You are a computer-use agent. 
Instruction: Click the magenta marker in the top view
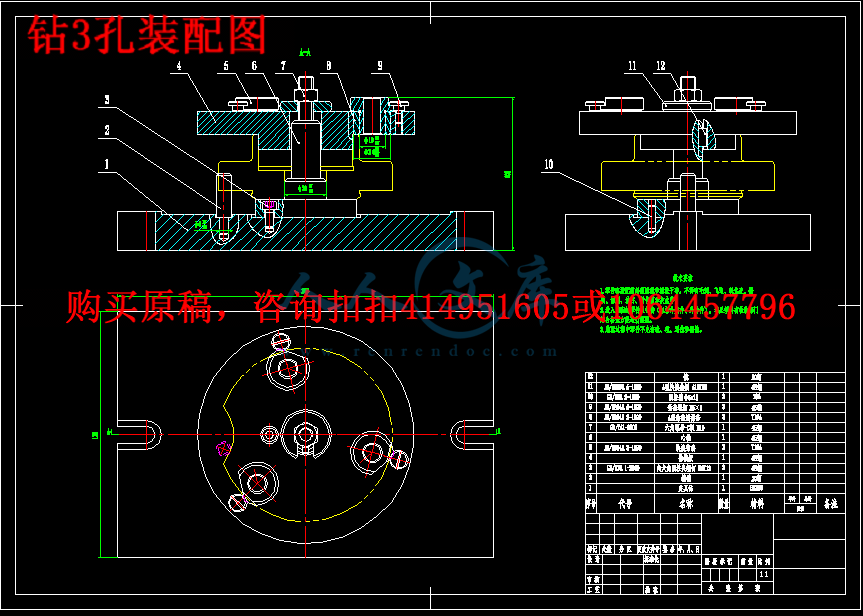tap(223, 449)
